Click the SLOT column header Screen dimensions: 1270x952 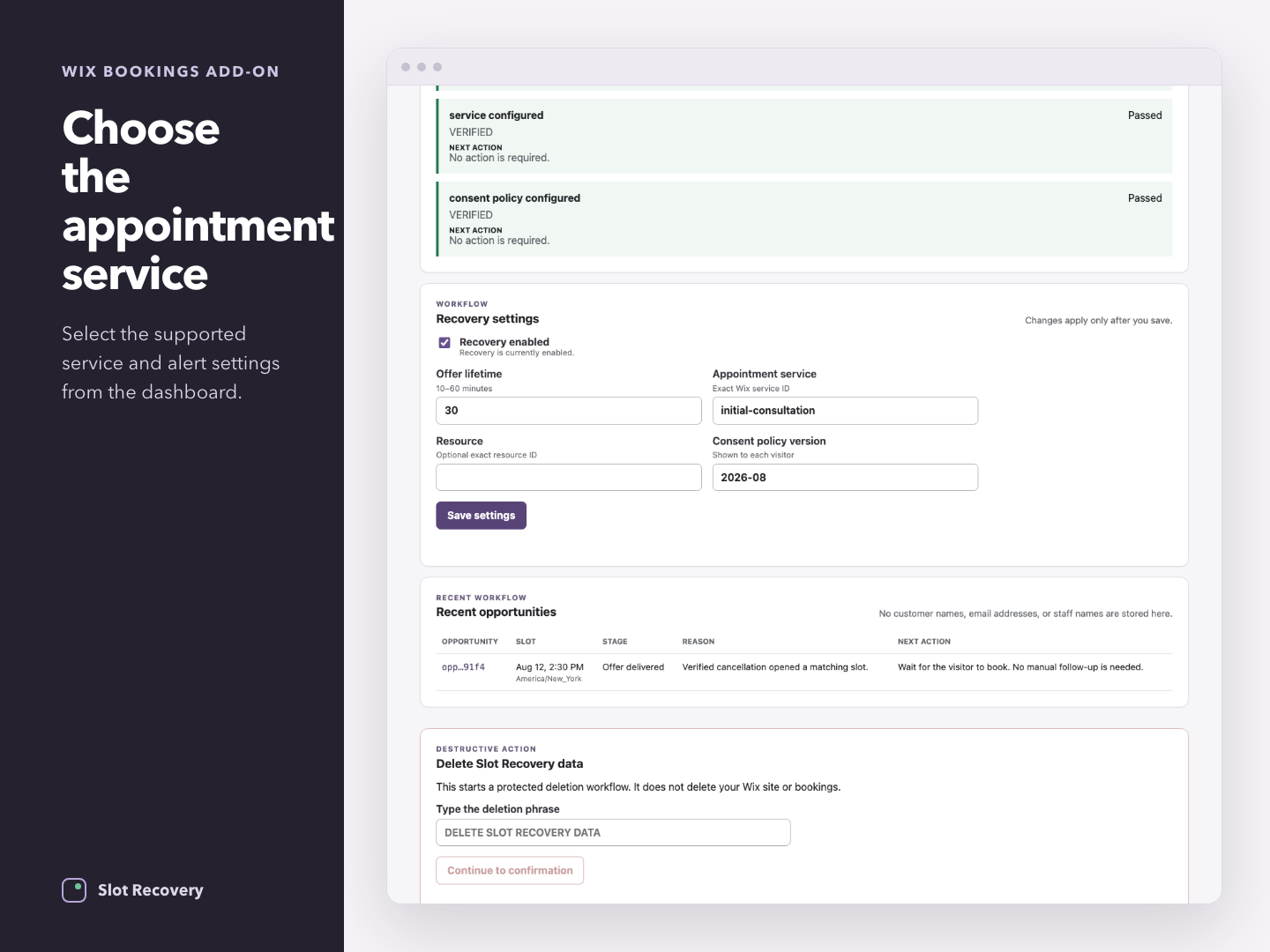[x=526, y=642]
